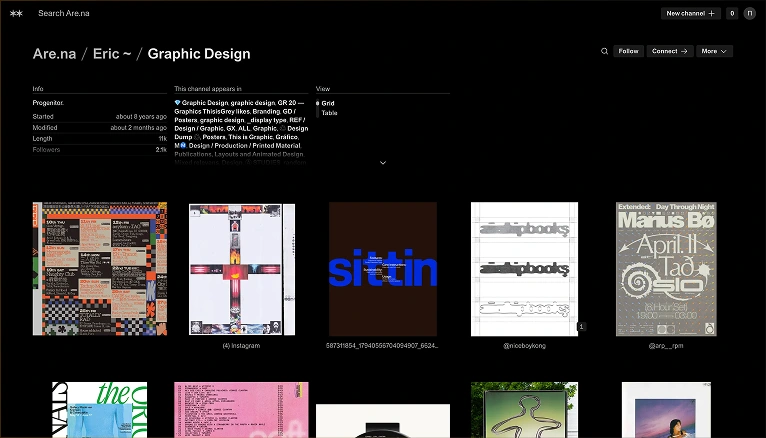Click inside the Search Are.na field
Screen dimensions: 766x438
coord(64,14)
